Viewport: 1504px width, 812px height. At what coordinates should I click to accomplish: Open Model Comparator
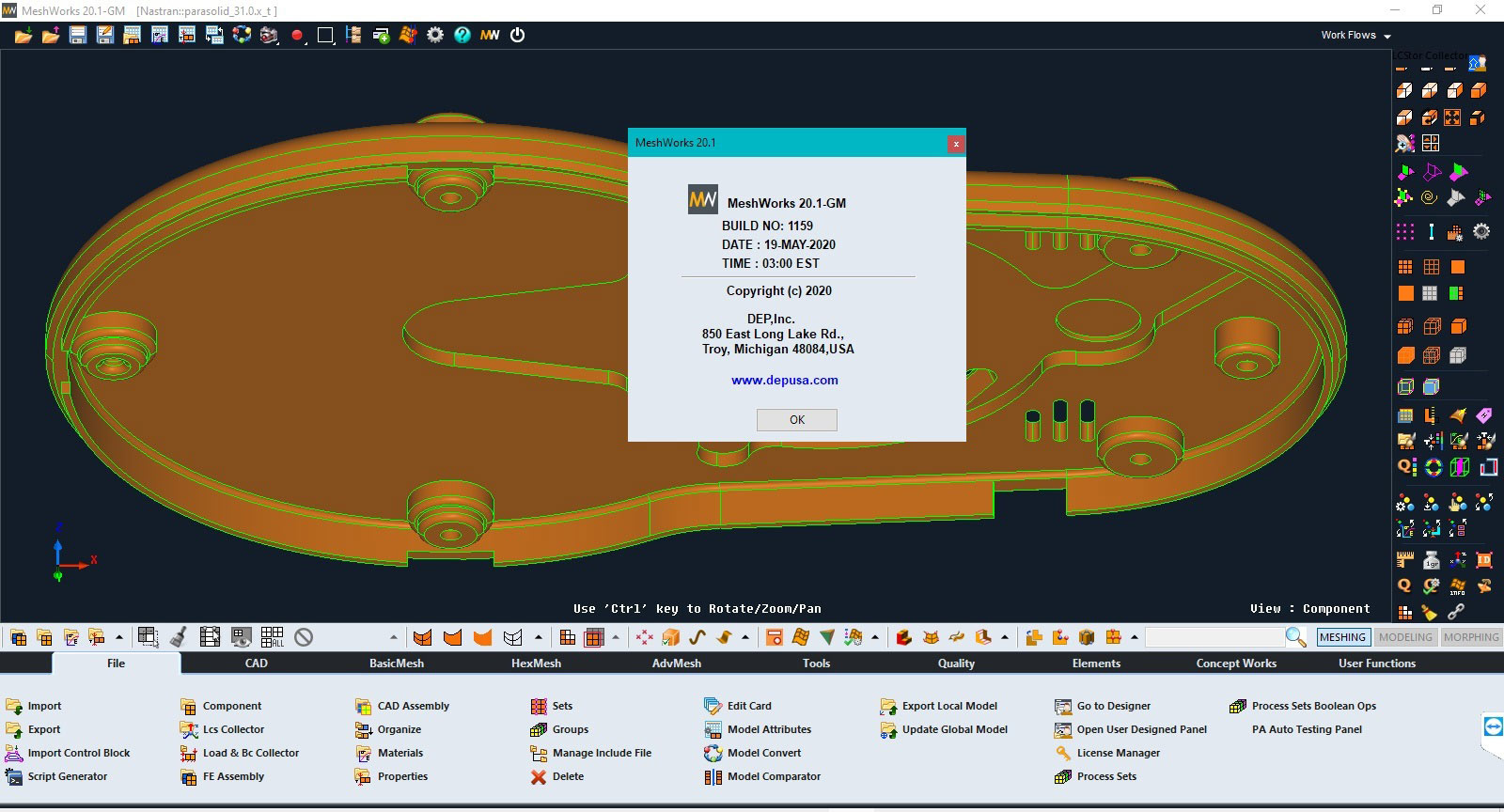point(762,776)
